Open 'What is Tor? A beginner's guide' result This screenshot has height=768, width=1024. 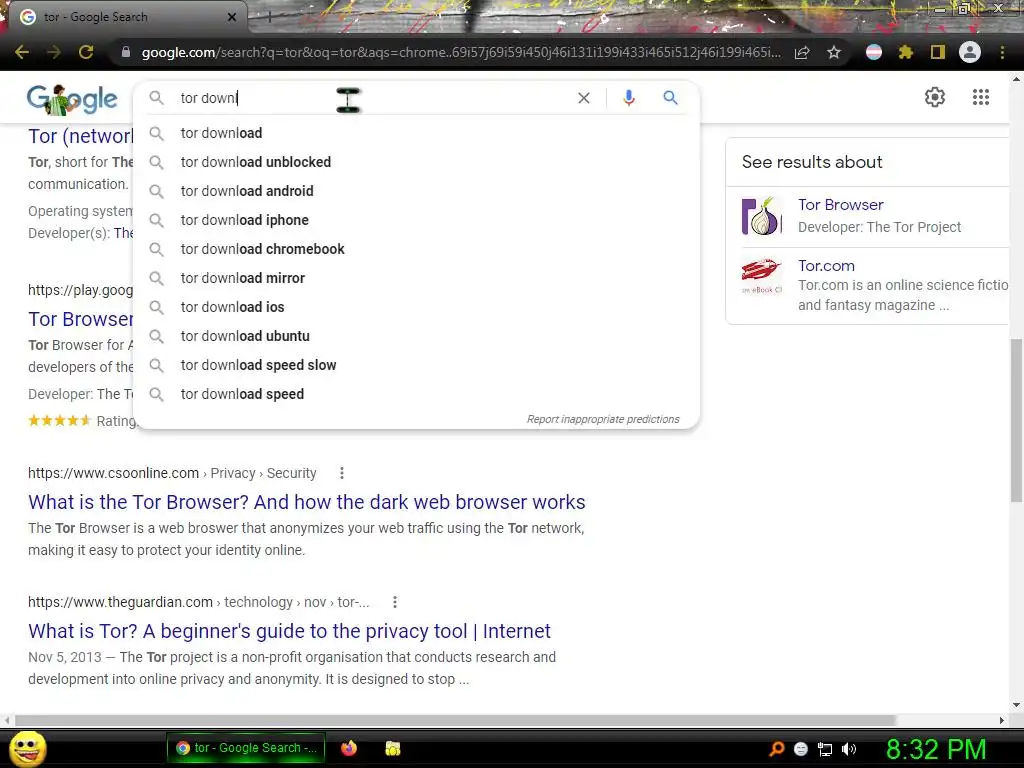click(x=289, y=632)
